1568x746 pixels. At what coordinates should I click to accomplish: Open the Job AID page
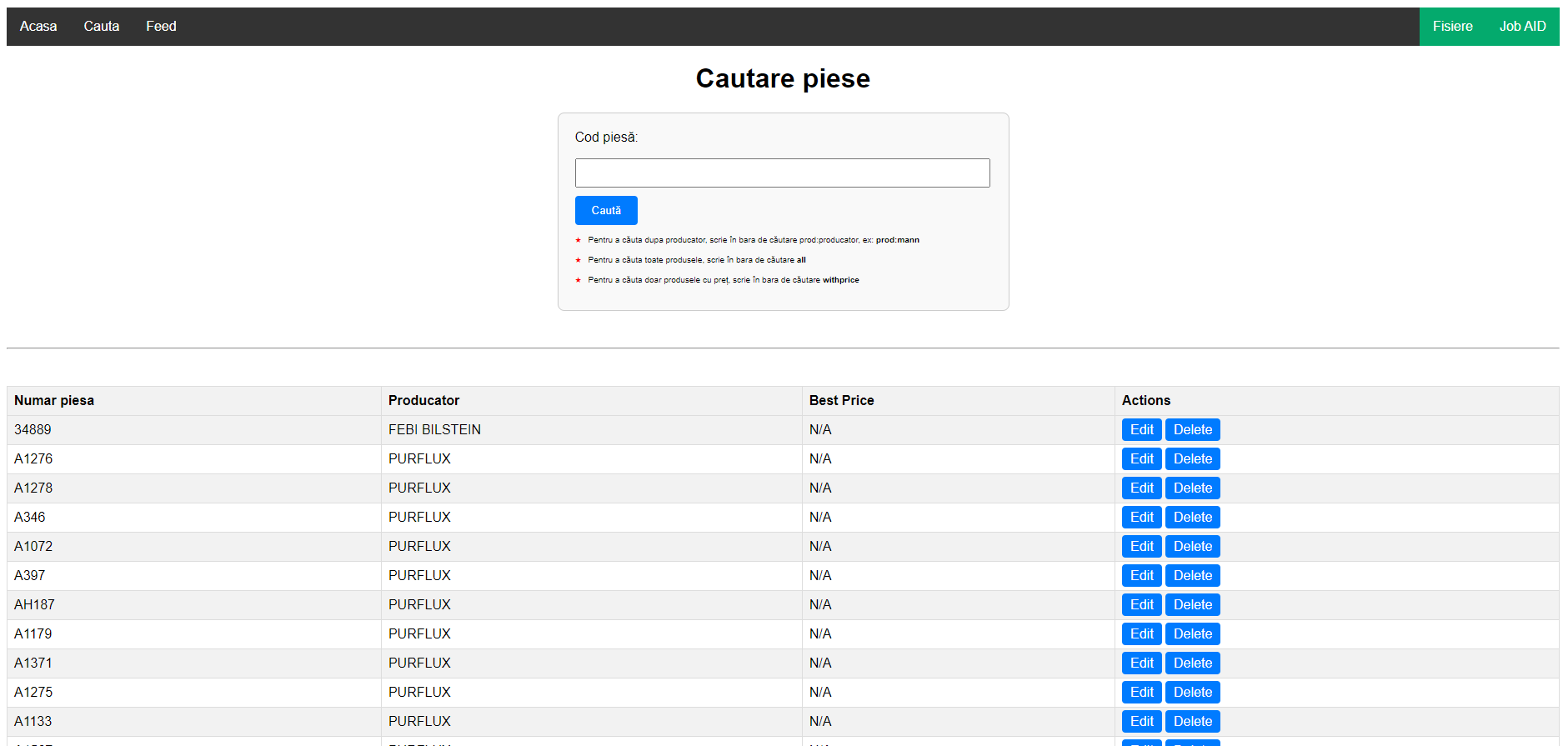click(1522, 27)
